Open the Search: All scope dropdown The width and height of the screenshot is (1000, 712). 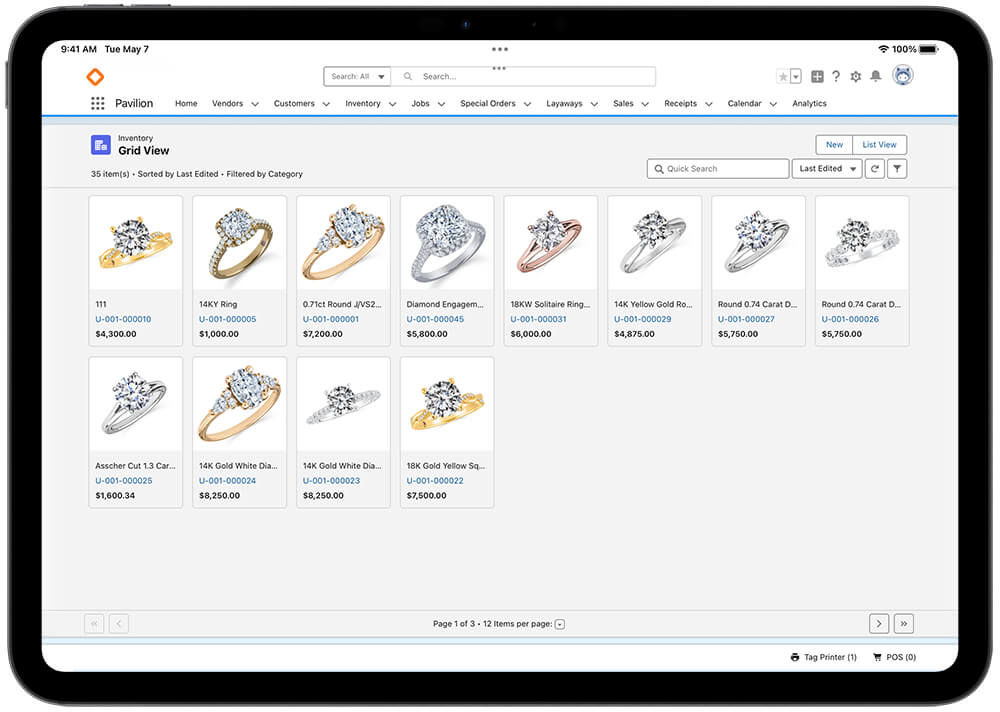pyautogui.click(x=358, y=76)
